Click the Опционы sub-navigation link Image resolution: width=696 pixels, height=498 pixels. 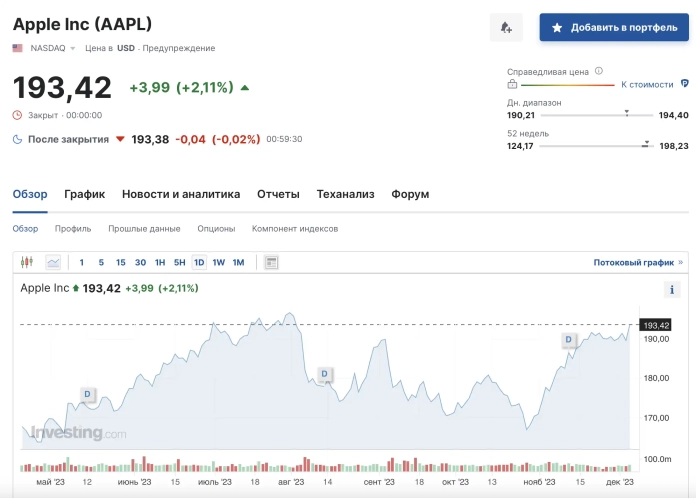point(216,229)
